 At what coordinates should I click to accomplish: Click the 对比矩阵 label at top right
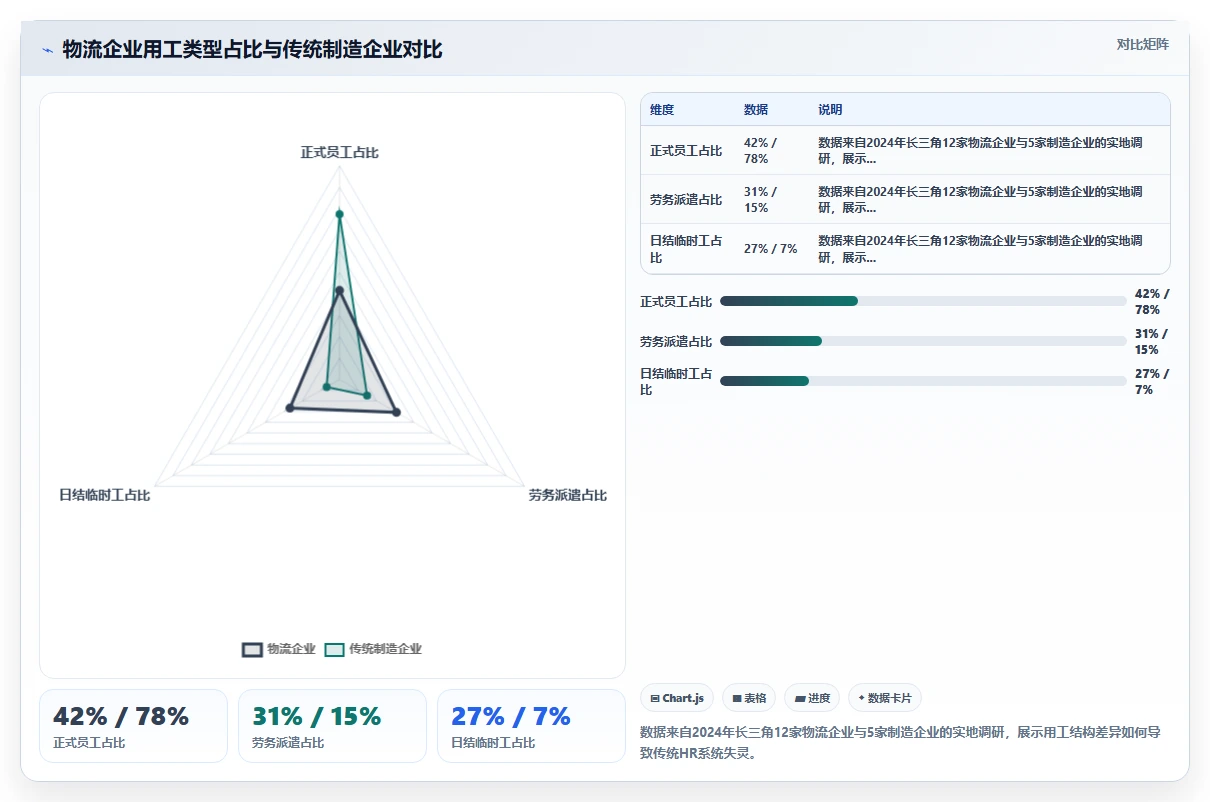pos(1143,44)
